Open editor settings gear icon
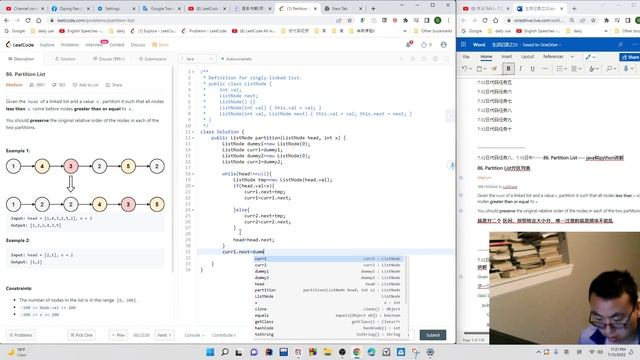 (x=436, y=59)
